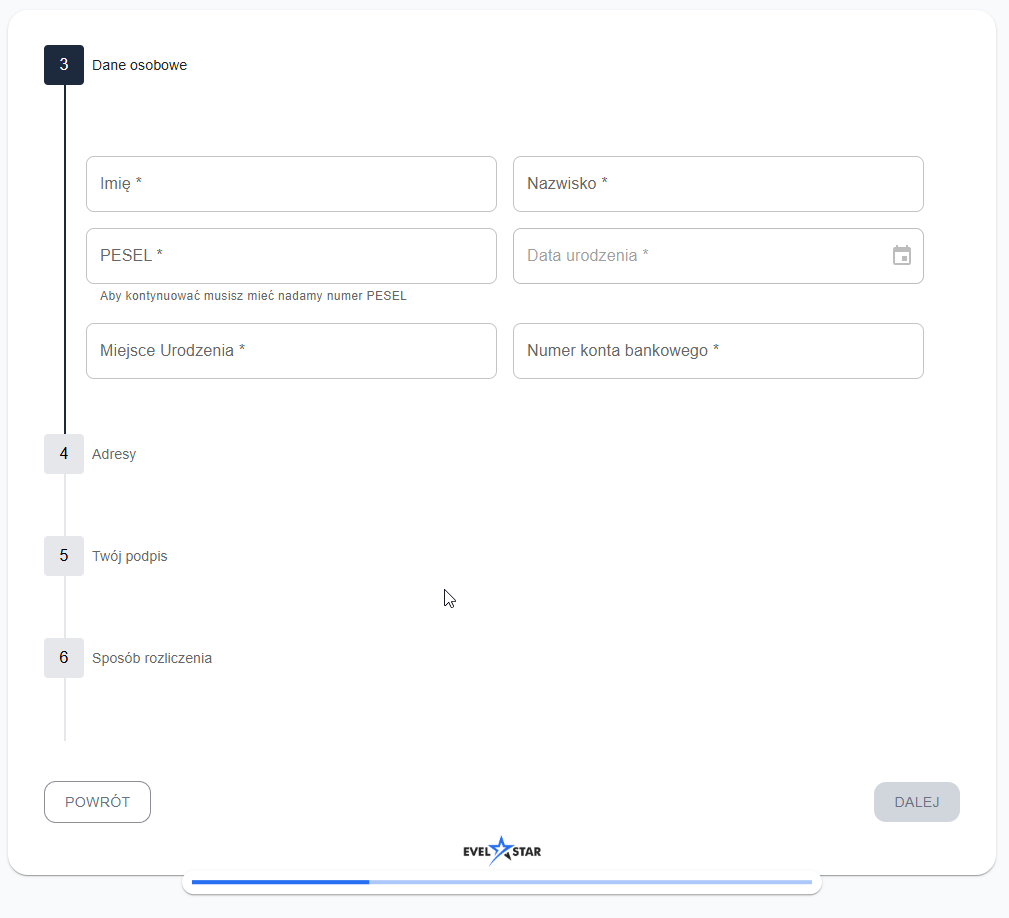Select the PESEL input field
1009x918 pixels.
pyautogui.click(x=291, y=256)
